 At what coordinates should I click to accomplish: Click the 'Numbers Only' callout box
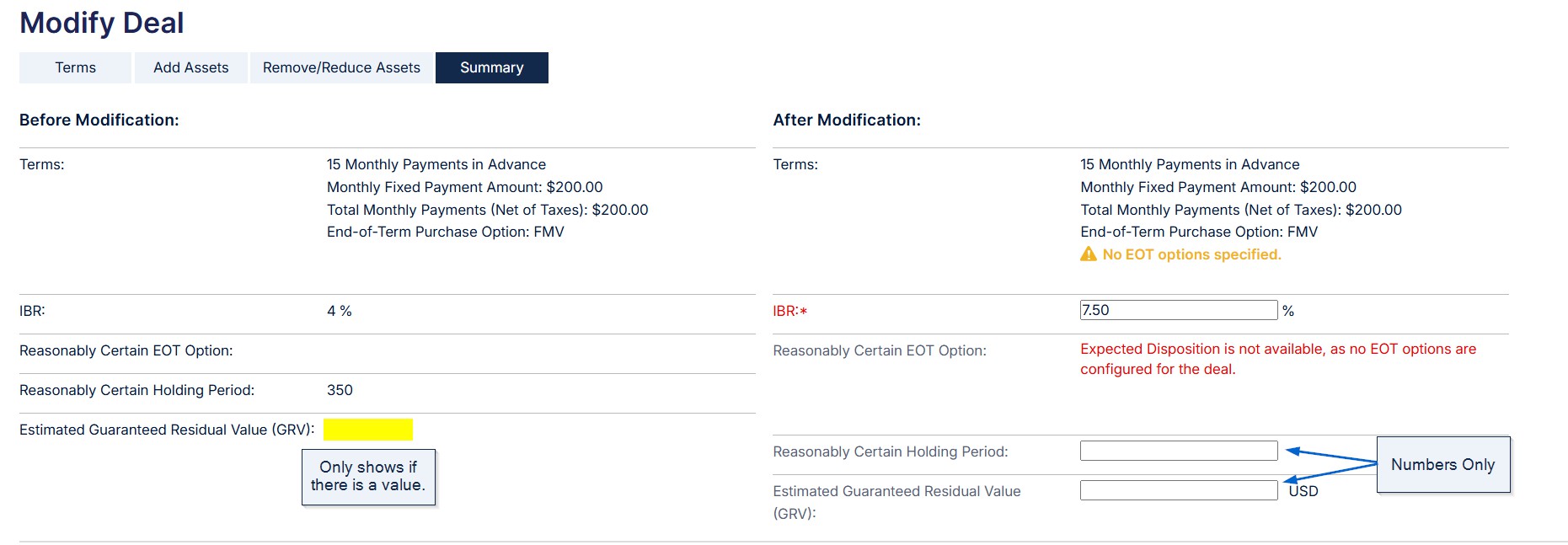[x=1443, y=464]
